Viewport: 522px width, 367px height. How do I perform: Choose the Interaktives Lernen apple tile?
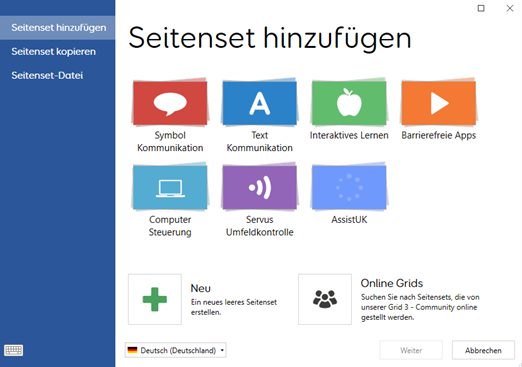click(x=349, y=103)
